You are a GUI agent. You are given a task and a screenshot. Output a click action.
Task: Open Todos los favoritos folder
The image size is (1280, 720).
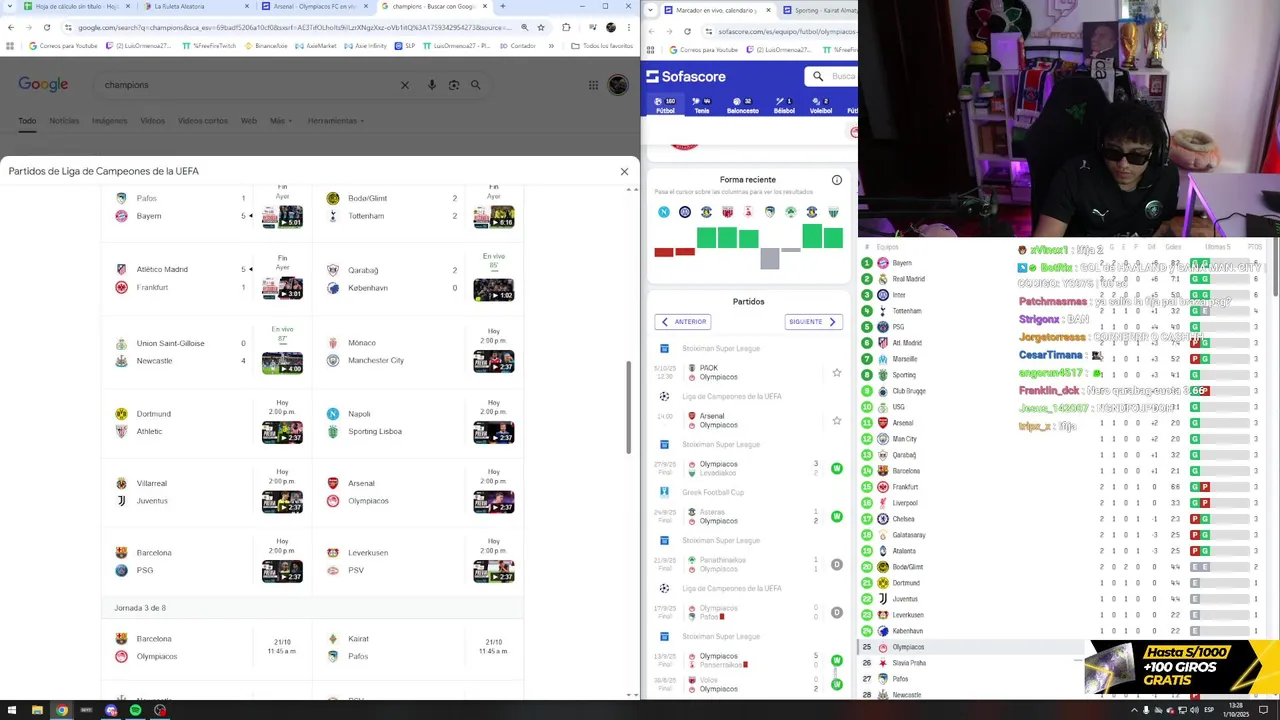(603, 45)
